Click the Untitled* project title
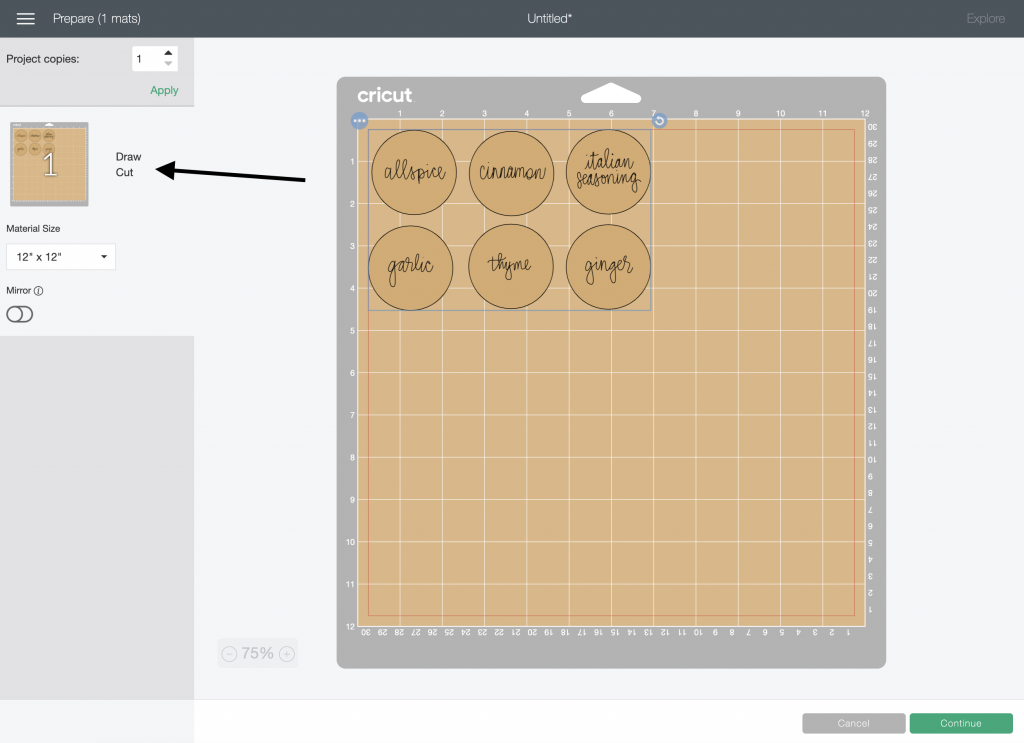 549,19
